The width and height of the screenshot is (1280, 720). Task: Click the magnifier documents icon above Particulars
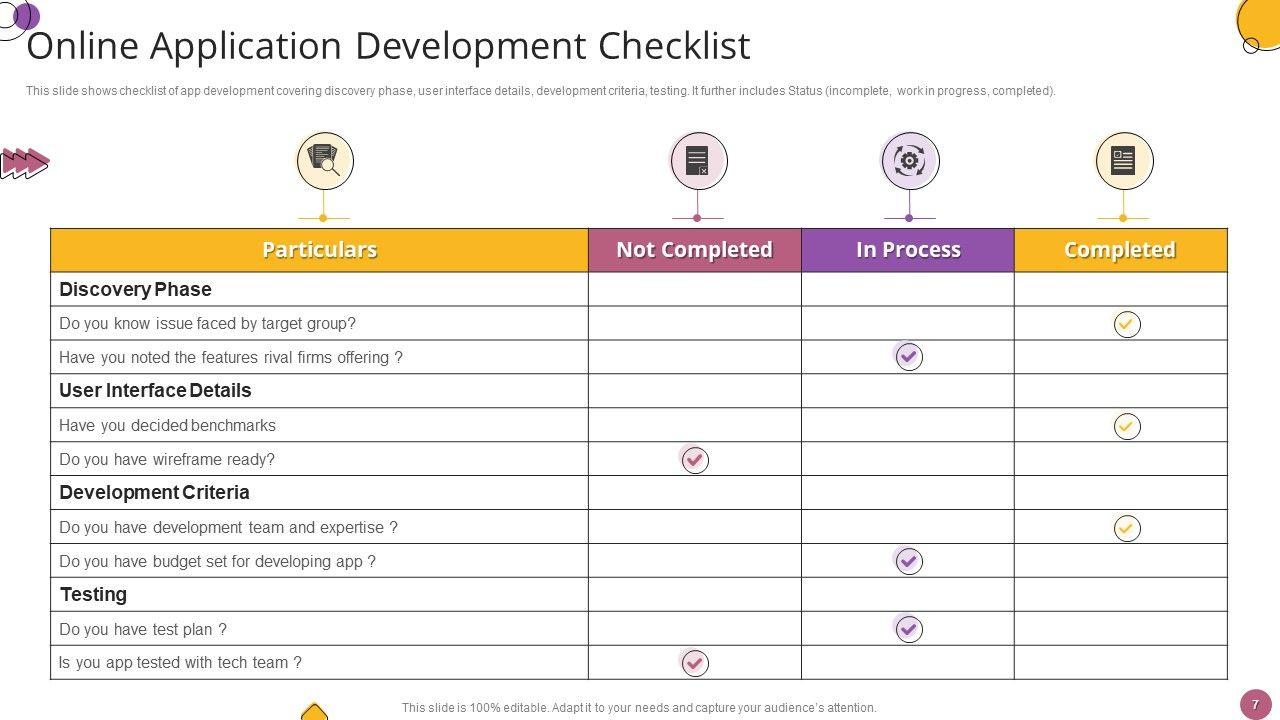[324, 161]
